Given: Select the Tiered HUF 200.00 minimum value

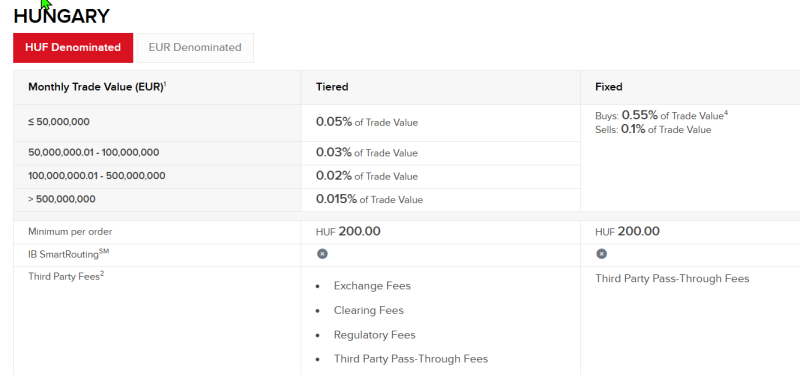Looking at the screenshot, I should click(x=348, y=232).
